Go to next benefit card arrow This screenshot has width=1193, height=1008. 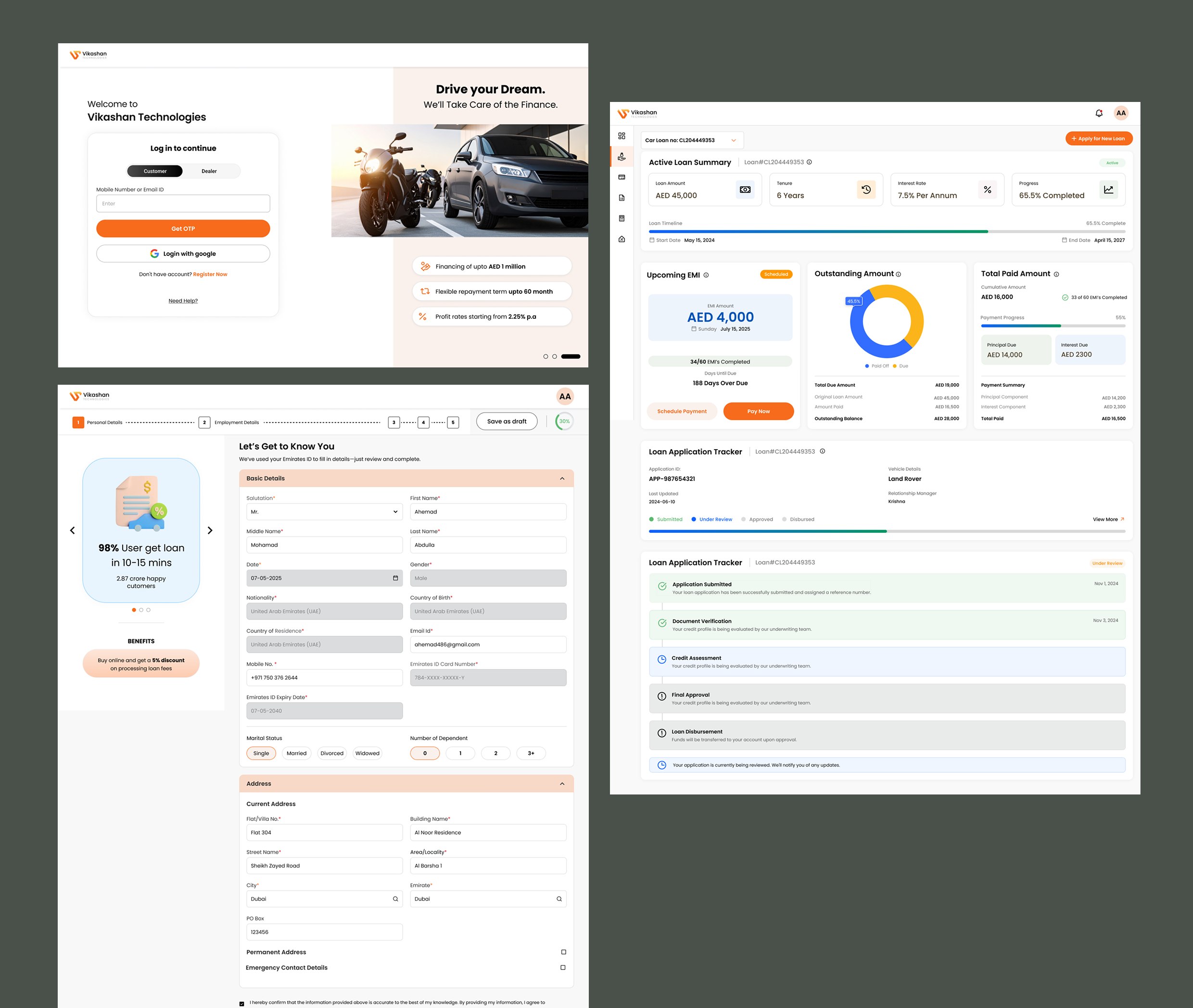point(210,530)
